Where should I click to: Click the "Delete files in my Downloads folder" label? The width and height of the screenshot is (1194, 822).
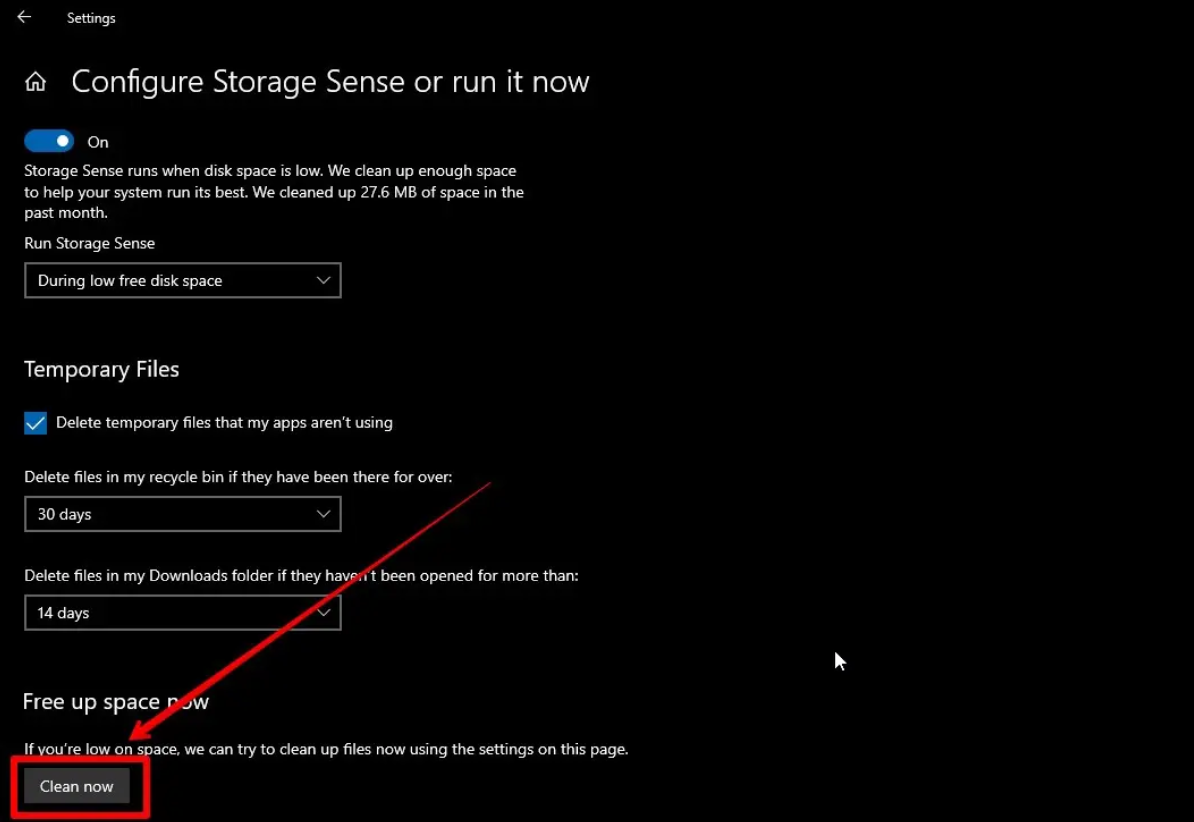point(301,576)
